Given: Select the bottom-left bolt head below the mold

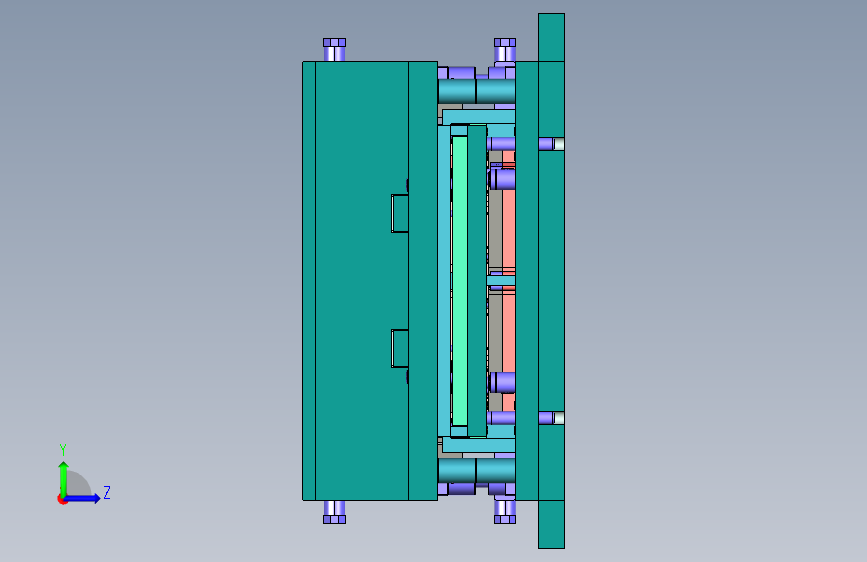Looking at the screenshot, I should (335, 519).
